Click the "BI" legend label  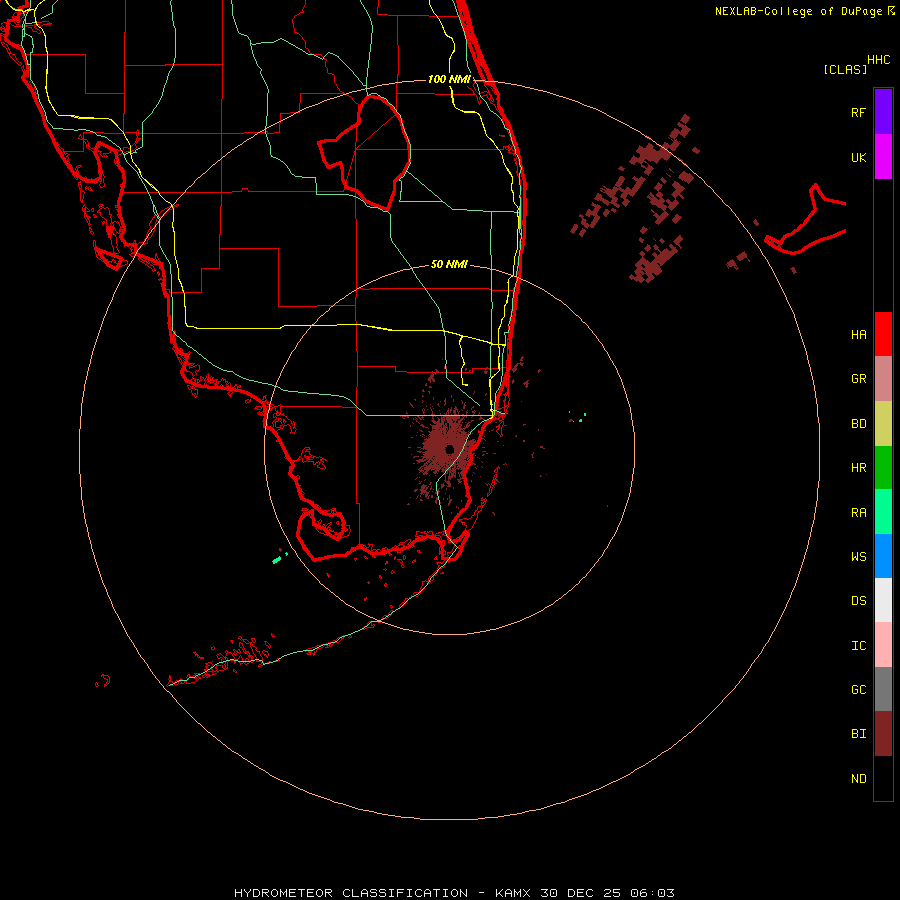(858, 734)
